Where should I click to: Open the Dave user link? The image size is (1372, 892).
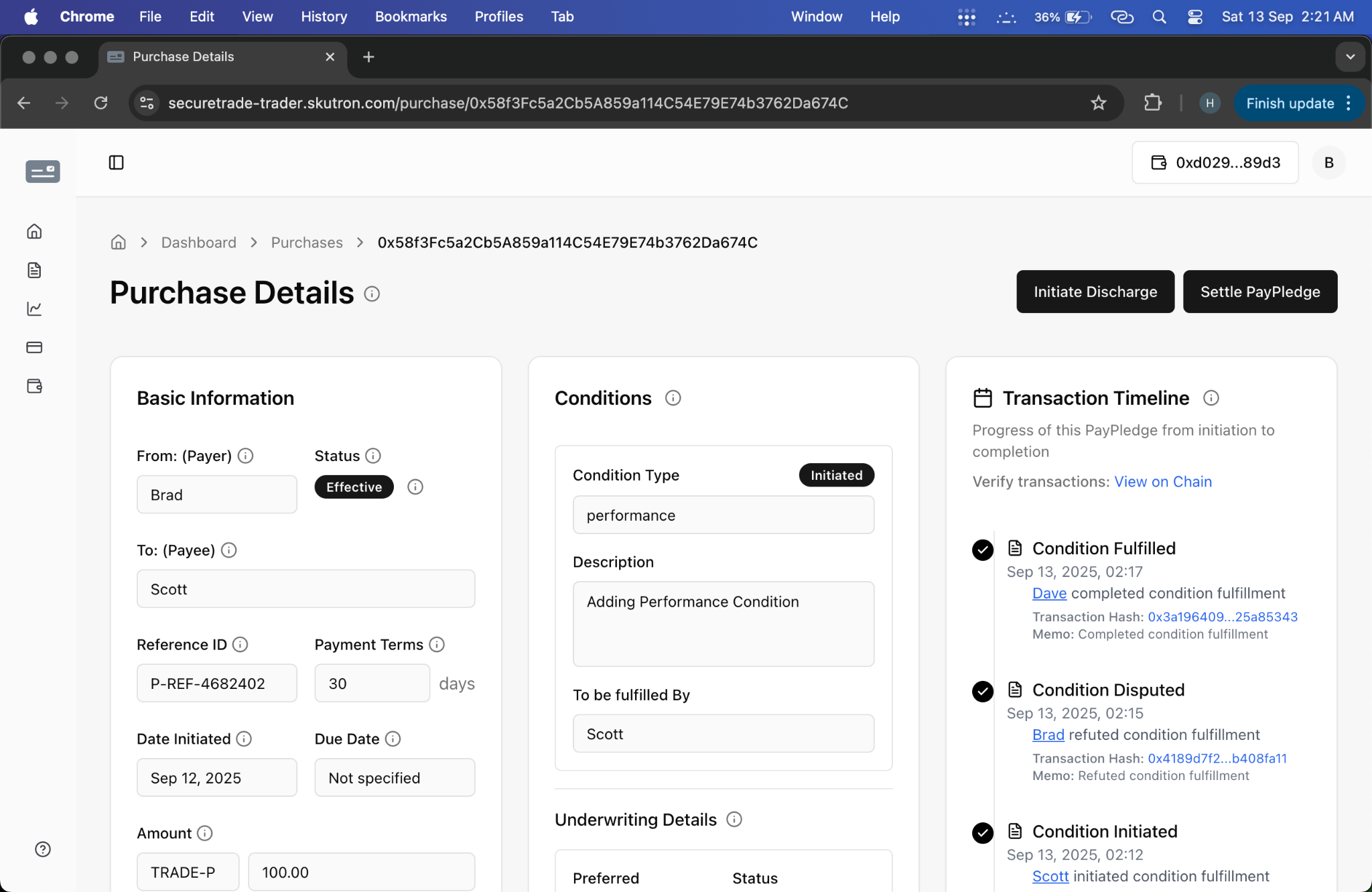[x=1049, y=593]
